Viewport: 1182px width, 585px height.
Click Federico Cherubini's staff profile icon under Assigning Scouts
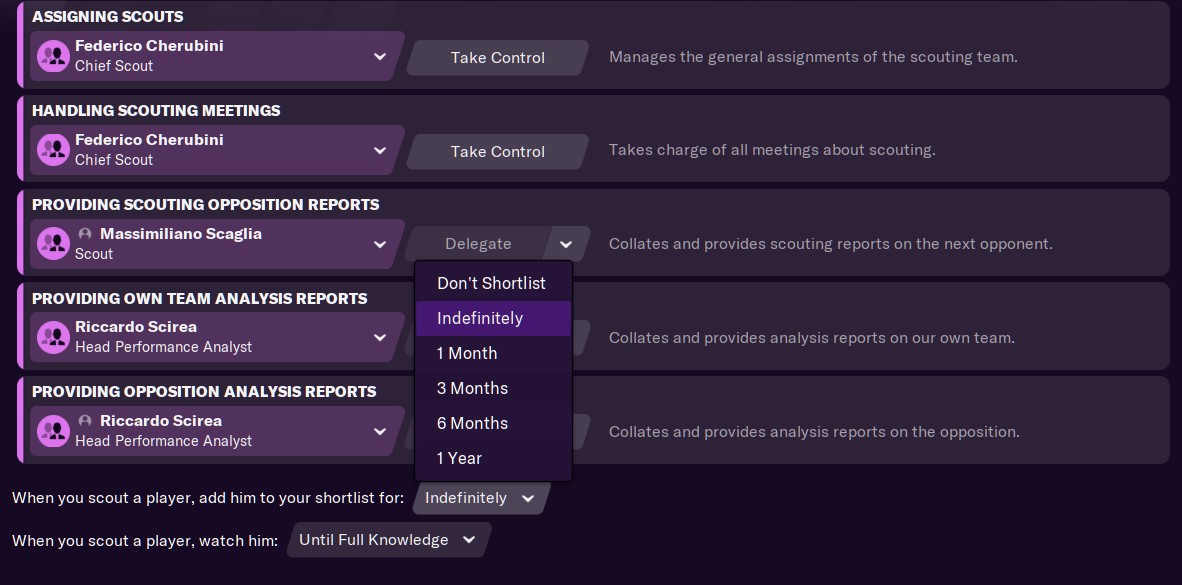54,55
